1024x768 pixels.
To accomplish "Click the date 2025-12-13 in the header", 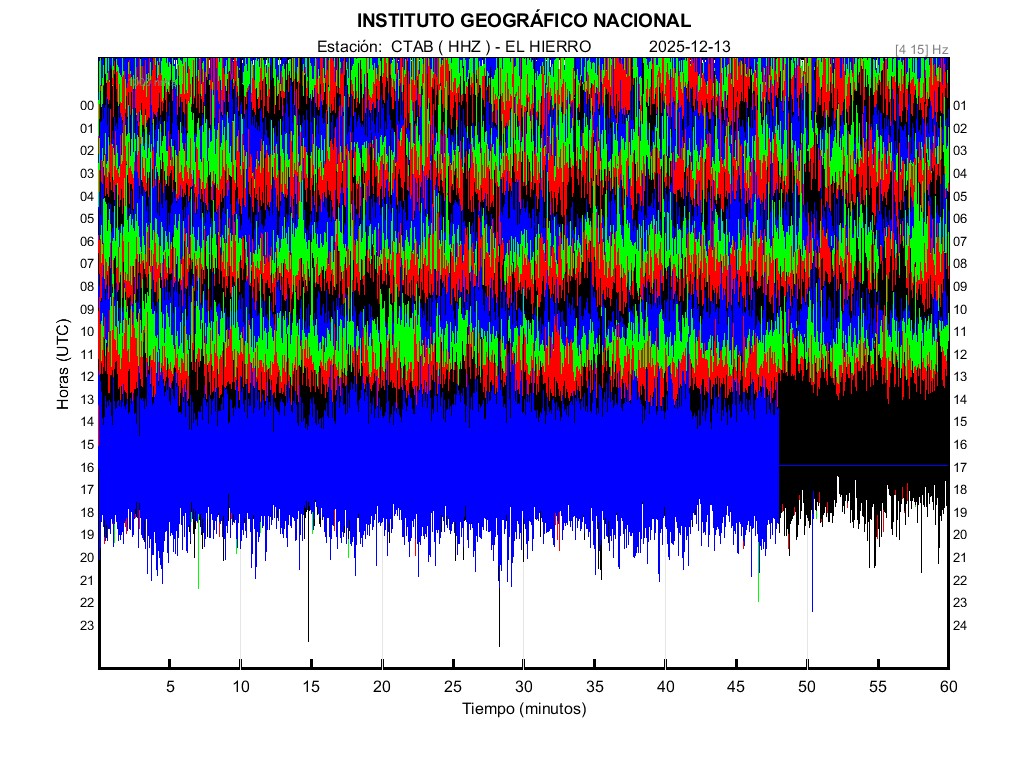I will pyautogui.click(x=690, y=47).
